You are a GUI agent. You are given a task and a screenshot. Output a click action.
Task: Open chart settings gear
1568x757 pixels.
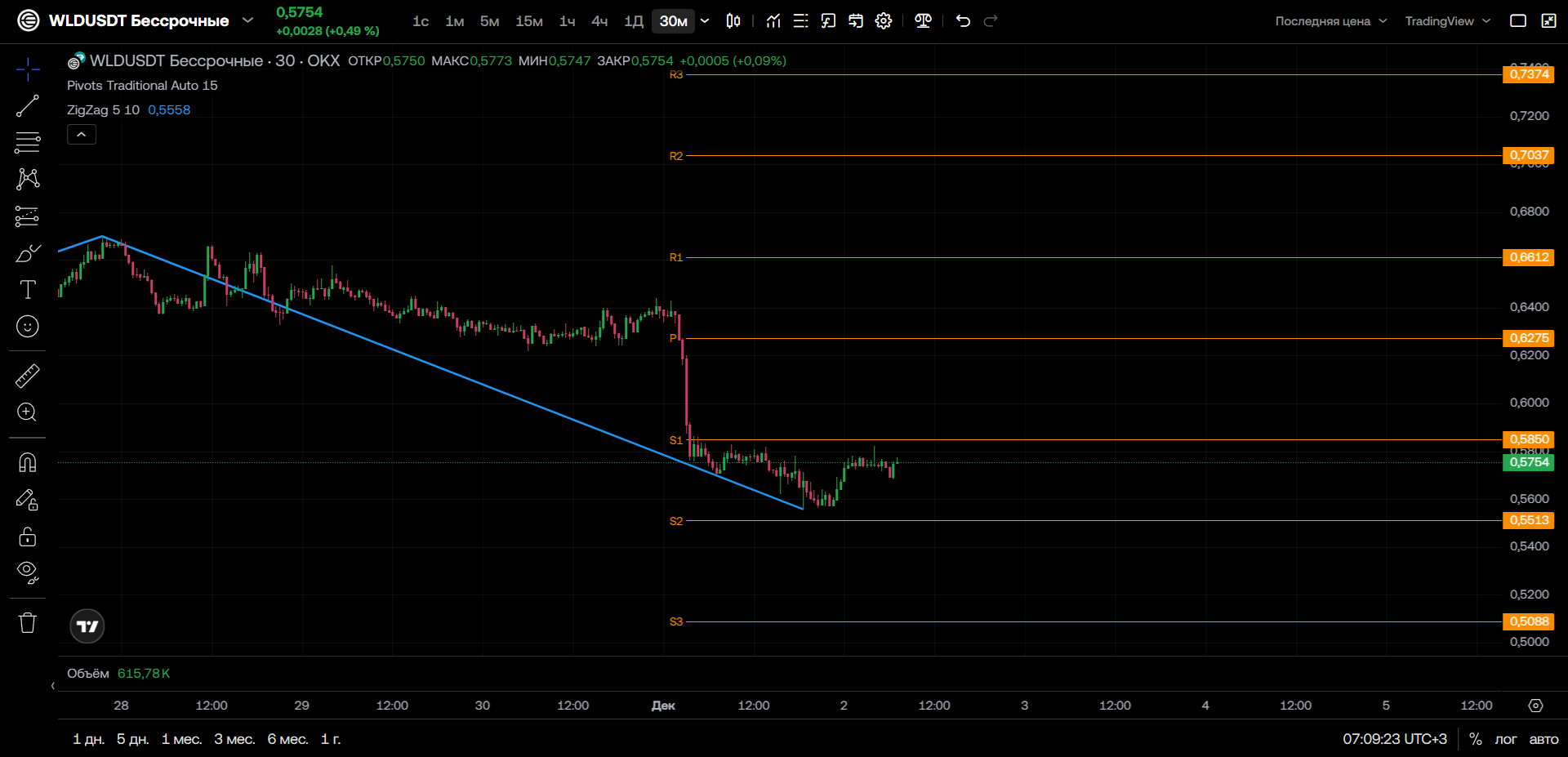click(x=884, y=20)
